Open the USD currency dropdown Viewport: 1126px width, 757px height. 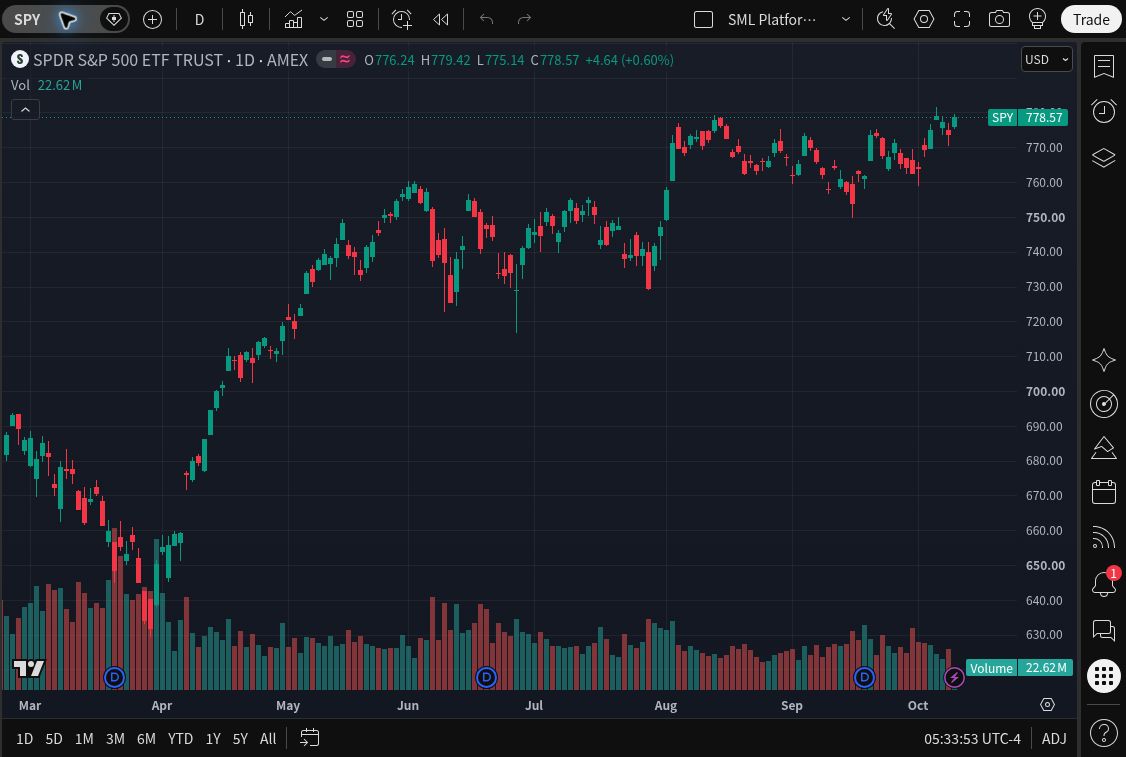click(1046, 60)
